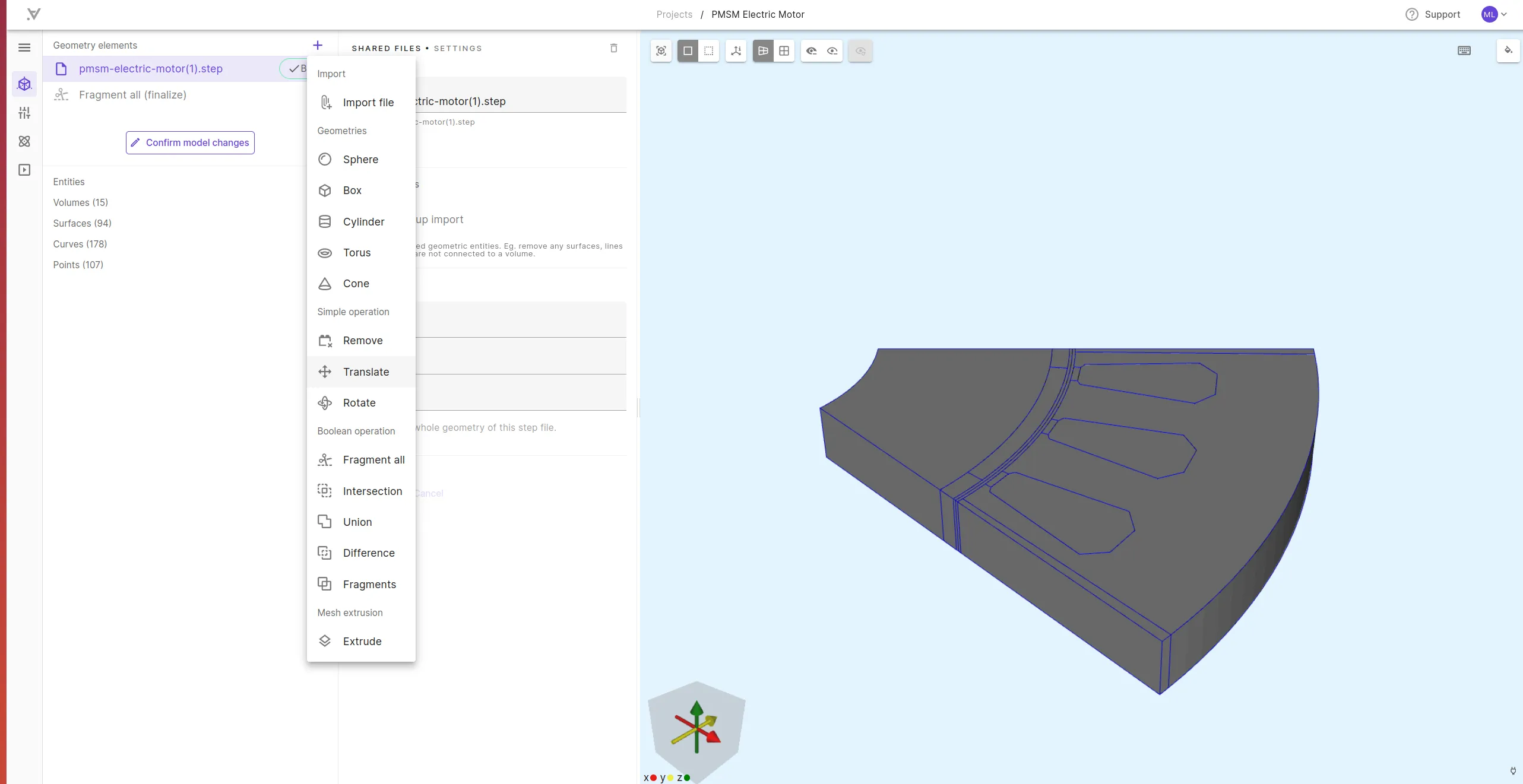Image resolution: width=1523 pixels, height=784 pixels.
Task: Click the outlined eye hide icon
Action: pyautogui.click(x=832, y=51)
